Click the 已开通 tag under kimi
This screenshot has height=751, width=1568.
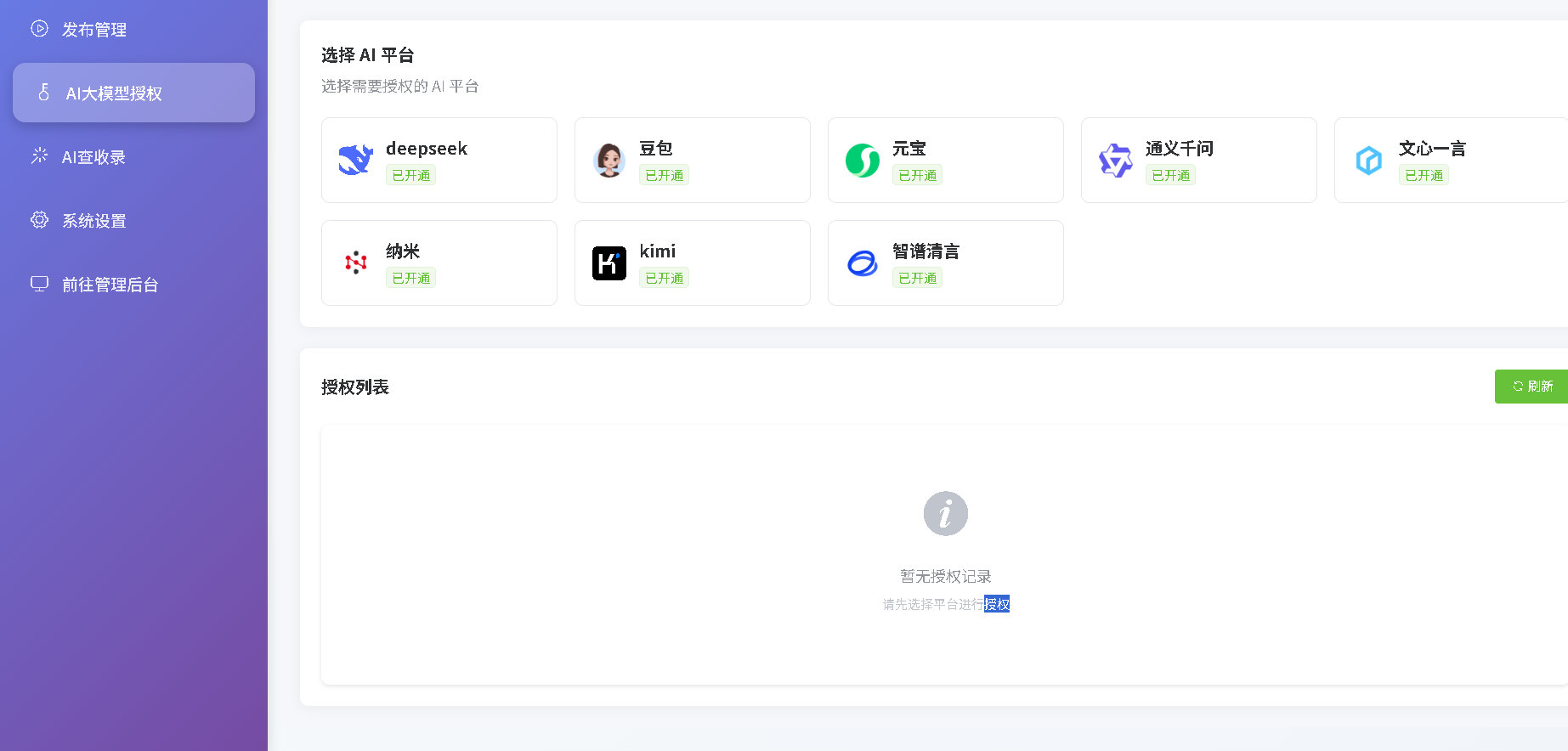(x=664, y=278)
